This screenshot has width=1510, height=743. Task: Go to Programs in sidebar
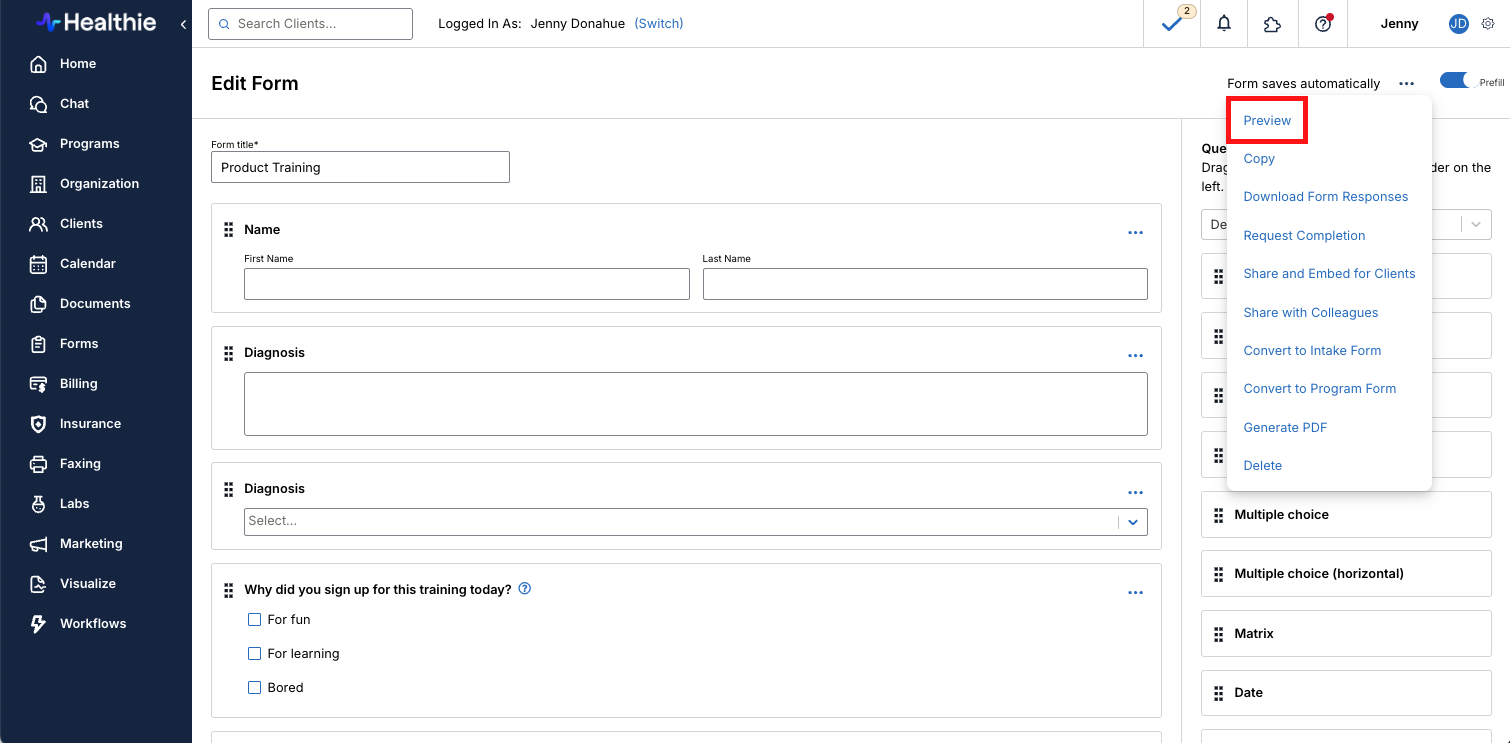click(75, 144)
